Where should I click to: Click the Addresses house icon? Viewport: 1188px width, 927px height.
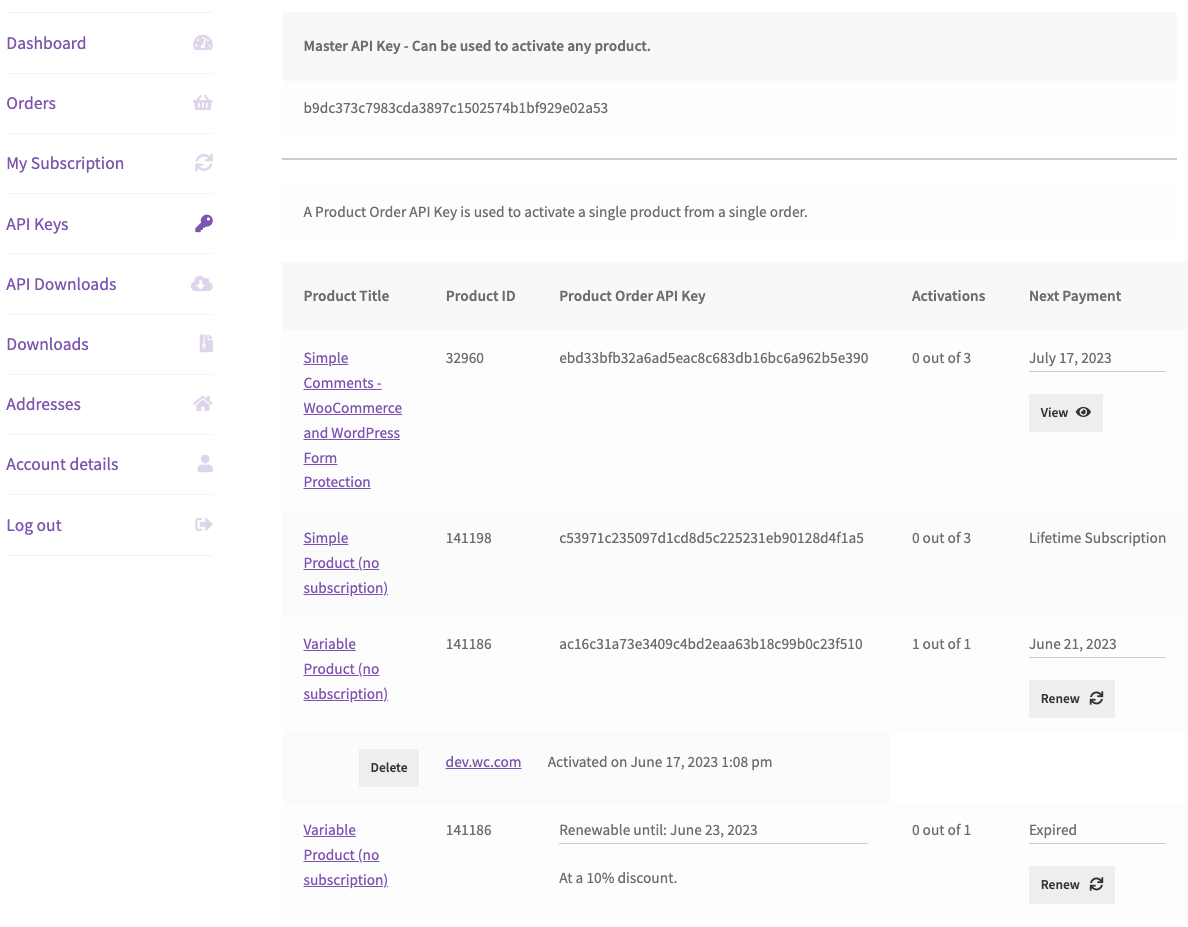click(203, 404)
